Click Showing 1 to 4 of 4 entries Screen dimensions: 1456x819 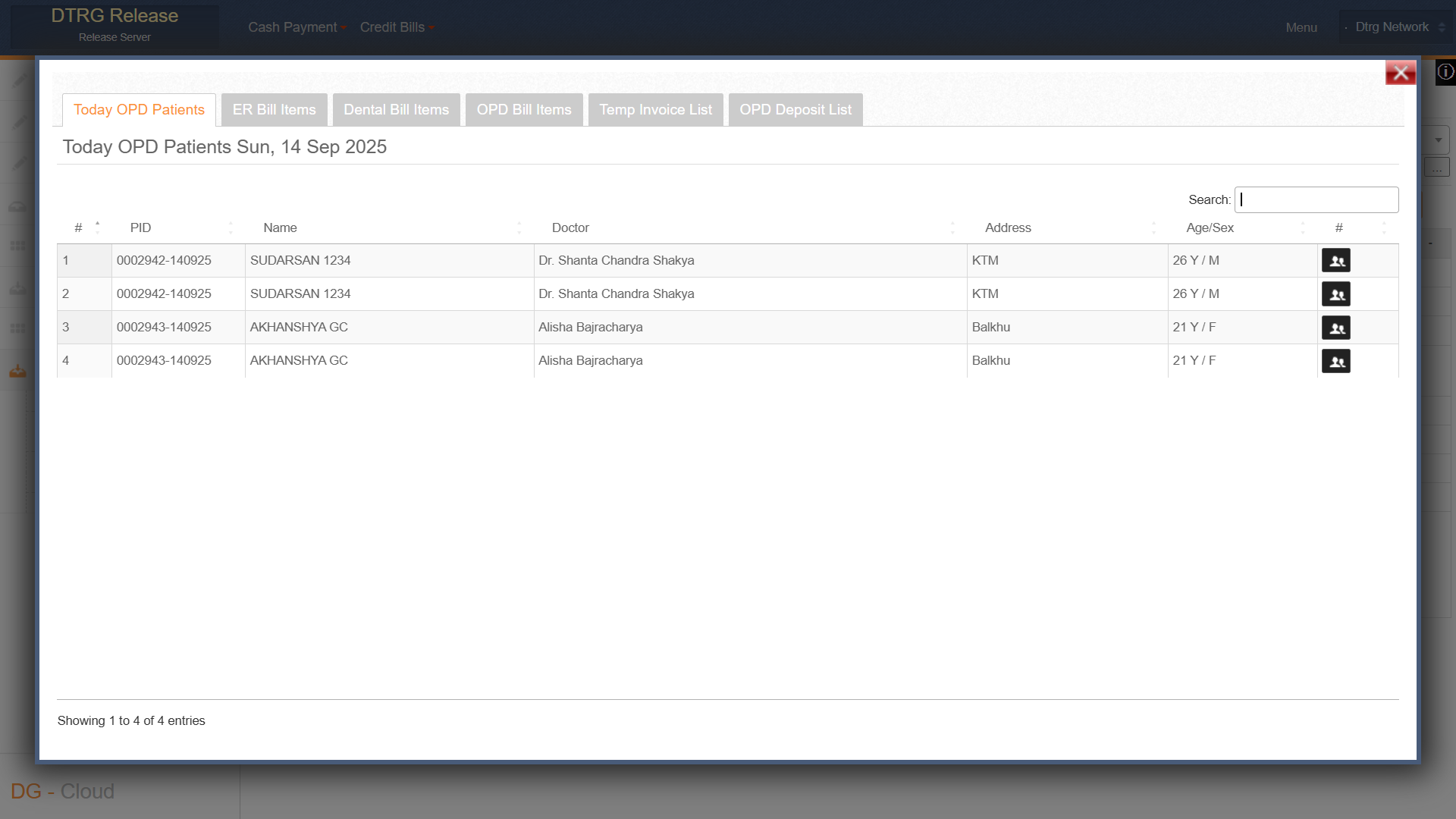[131, 720]
